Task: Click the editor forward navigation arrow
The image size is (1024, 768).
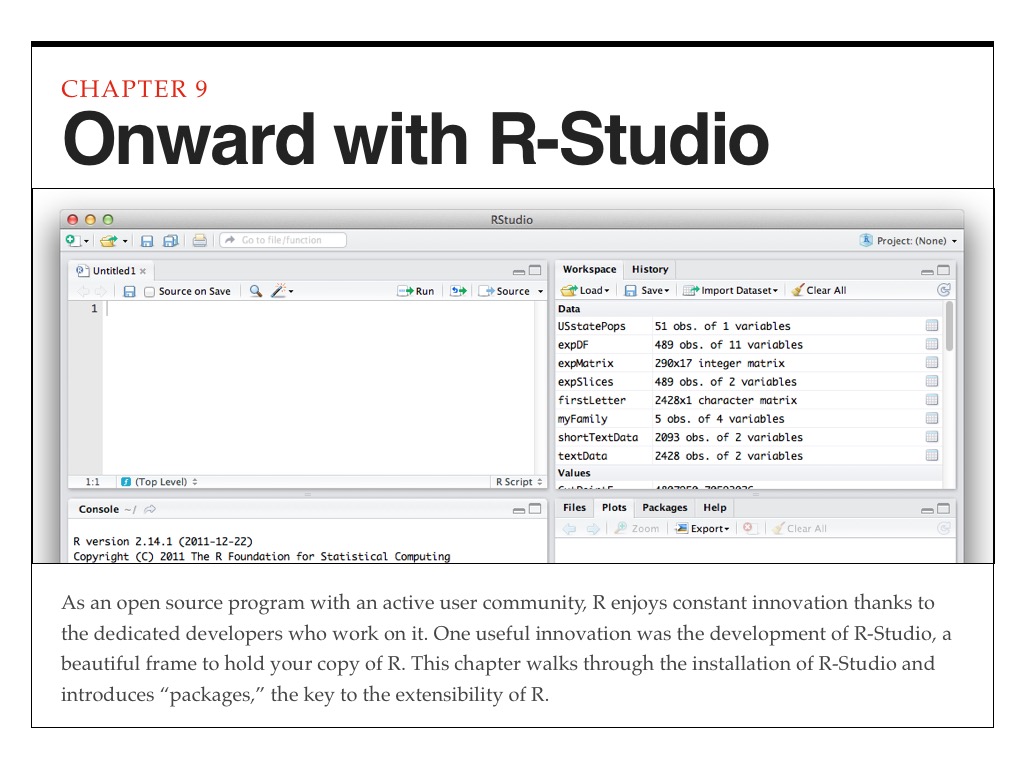Action: coord(101,291)
